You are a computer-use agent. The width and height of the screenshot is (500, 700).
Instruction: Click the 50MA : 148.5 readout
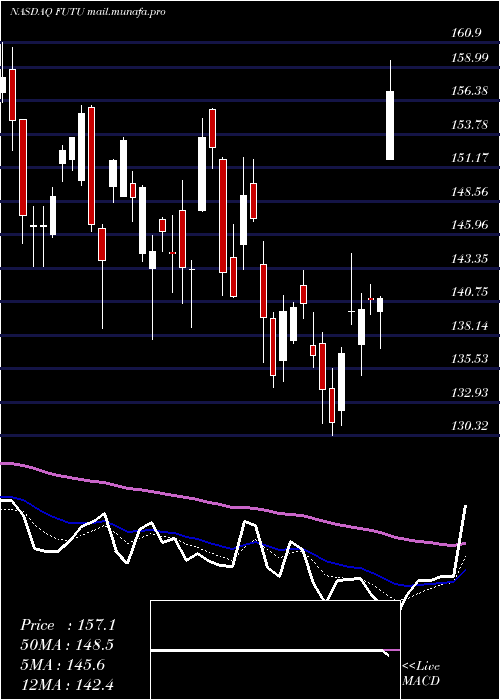click(67, 645)
